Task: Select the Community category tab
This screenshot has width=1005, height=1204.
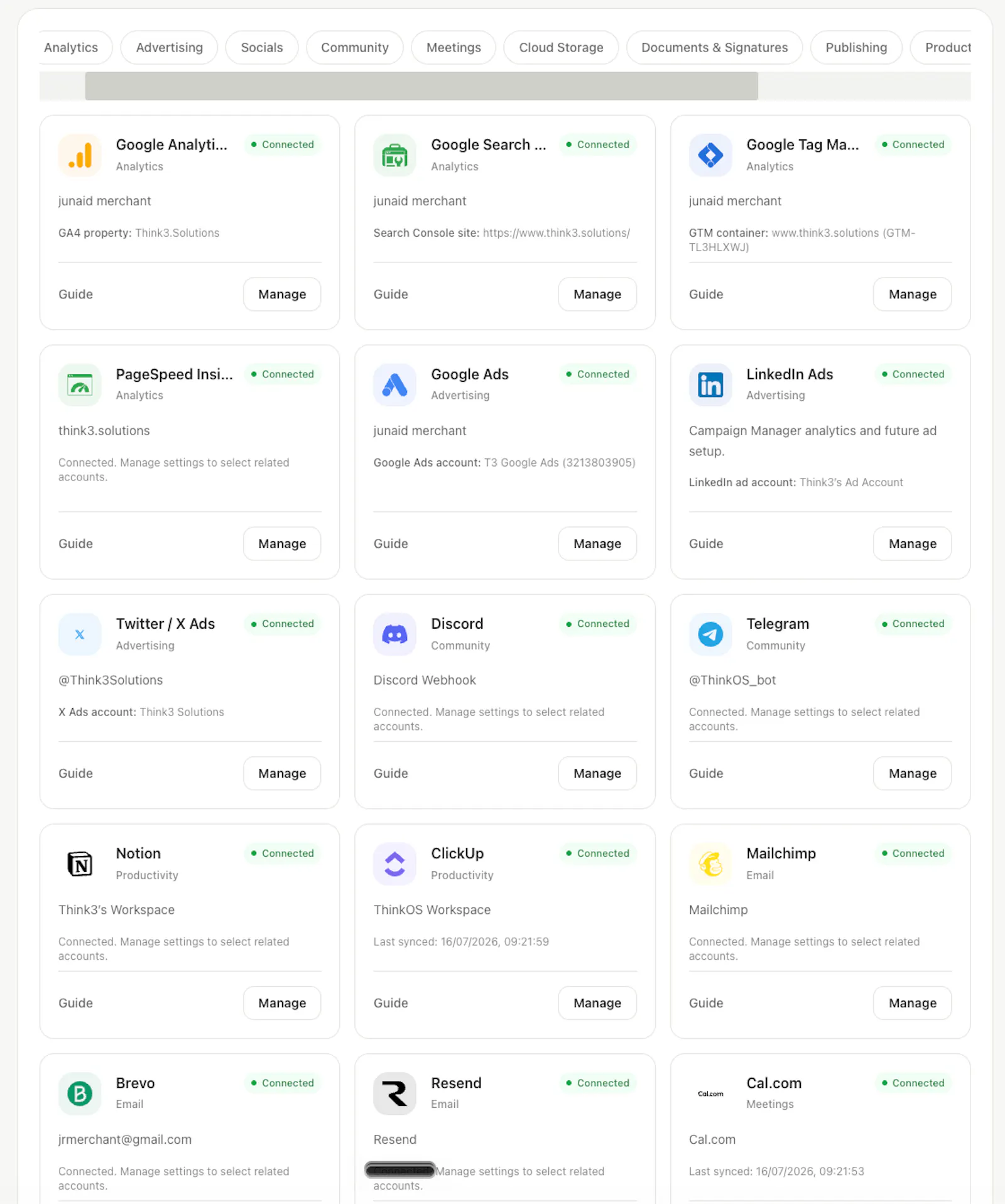Action: 355,48
